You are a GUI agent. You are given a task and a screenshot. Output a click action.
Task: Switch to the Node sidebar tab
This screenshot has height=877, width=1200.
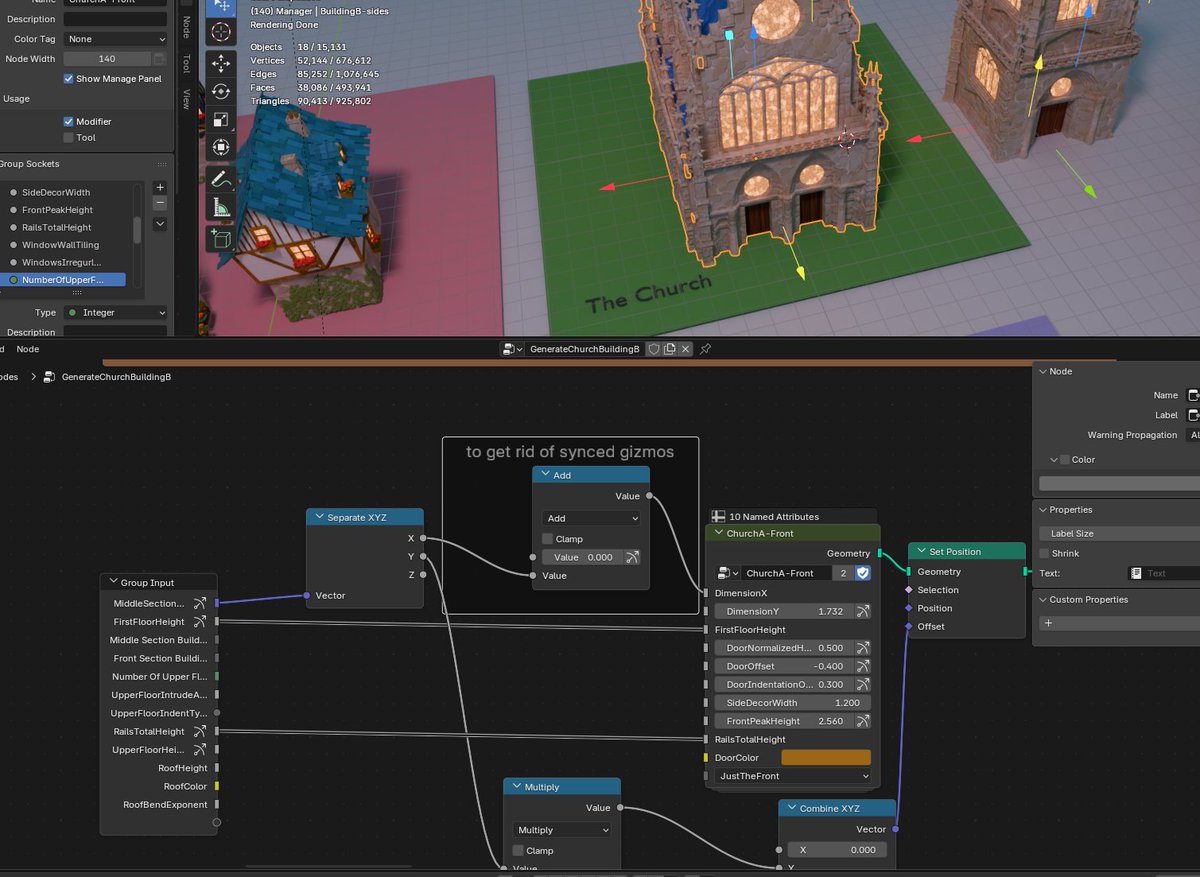pyautogui.click(x=186, y=27)
